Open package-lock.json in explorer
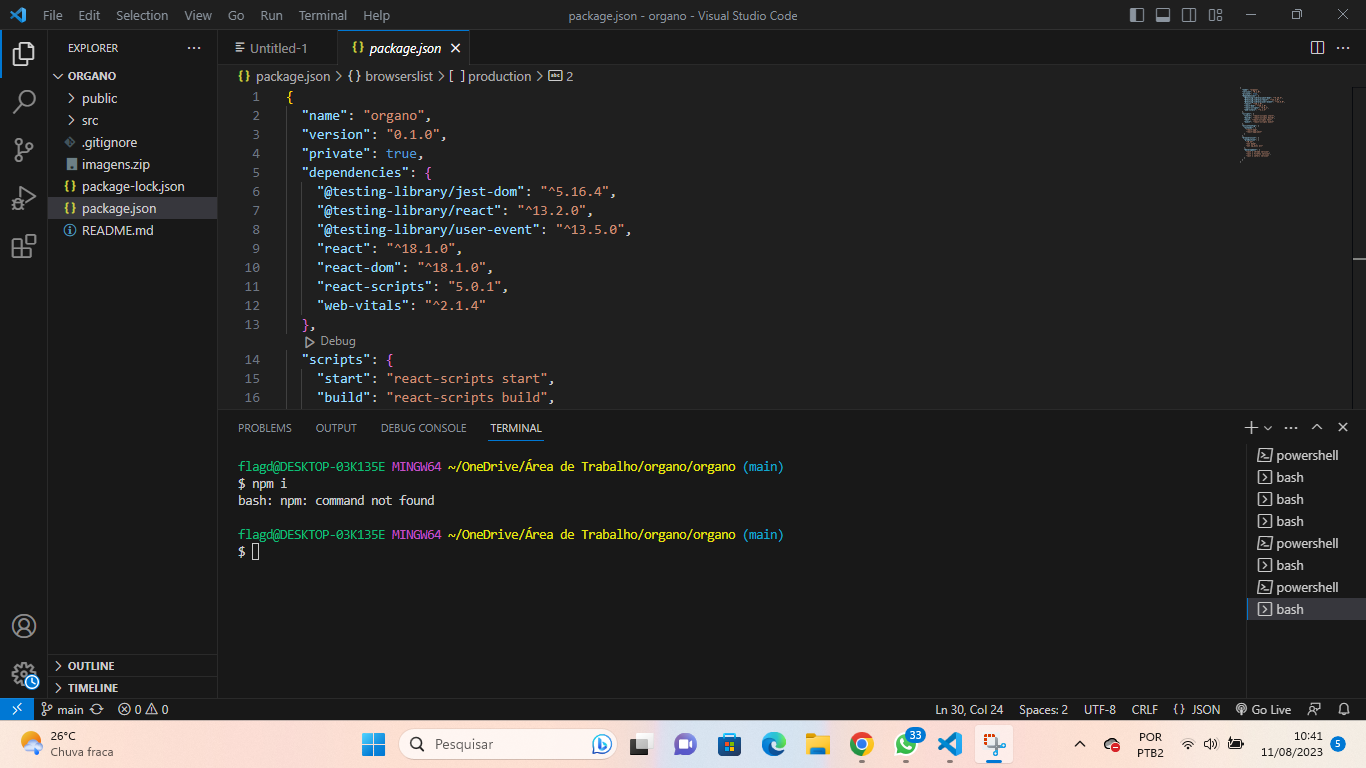The image size is (1366, 768). [132, 186]
